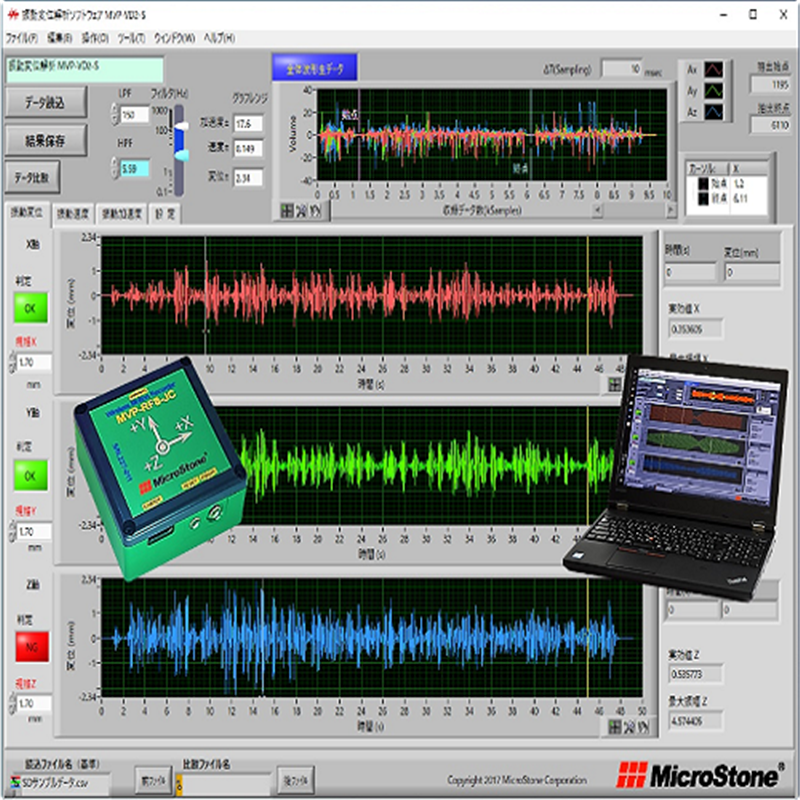The height and width of the screenshot is (800, 800).
Task: Switch to the 振動変位 tab
Action: tap(27, 212)
